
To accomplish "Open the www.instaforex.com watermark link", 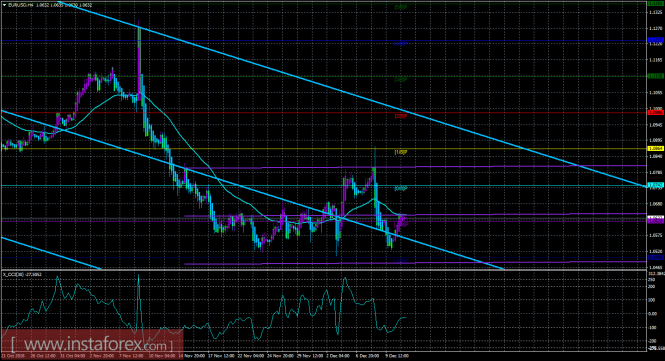I will click(92, 344).
